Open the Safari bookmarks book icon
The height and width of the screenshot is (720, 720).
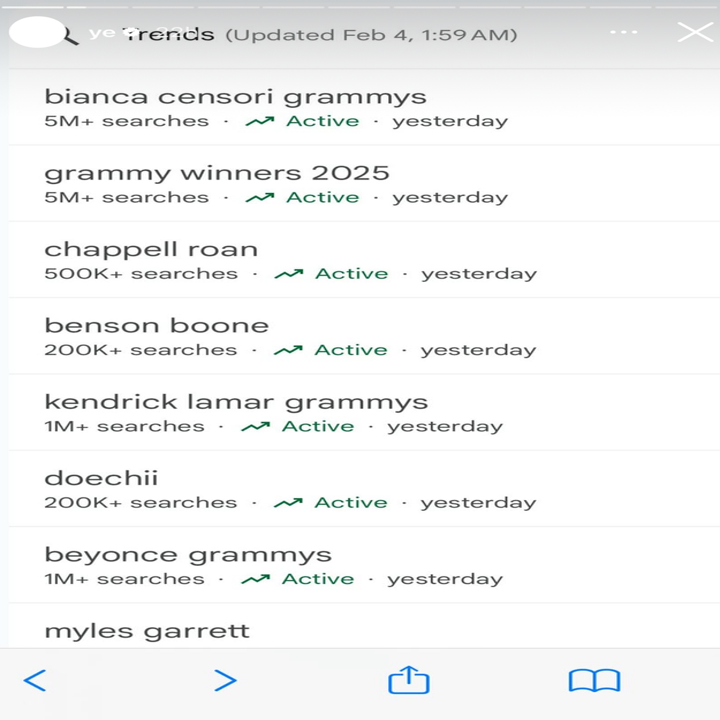594,681
